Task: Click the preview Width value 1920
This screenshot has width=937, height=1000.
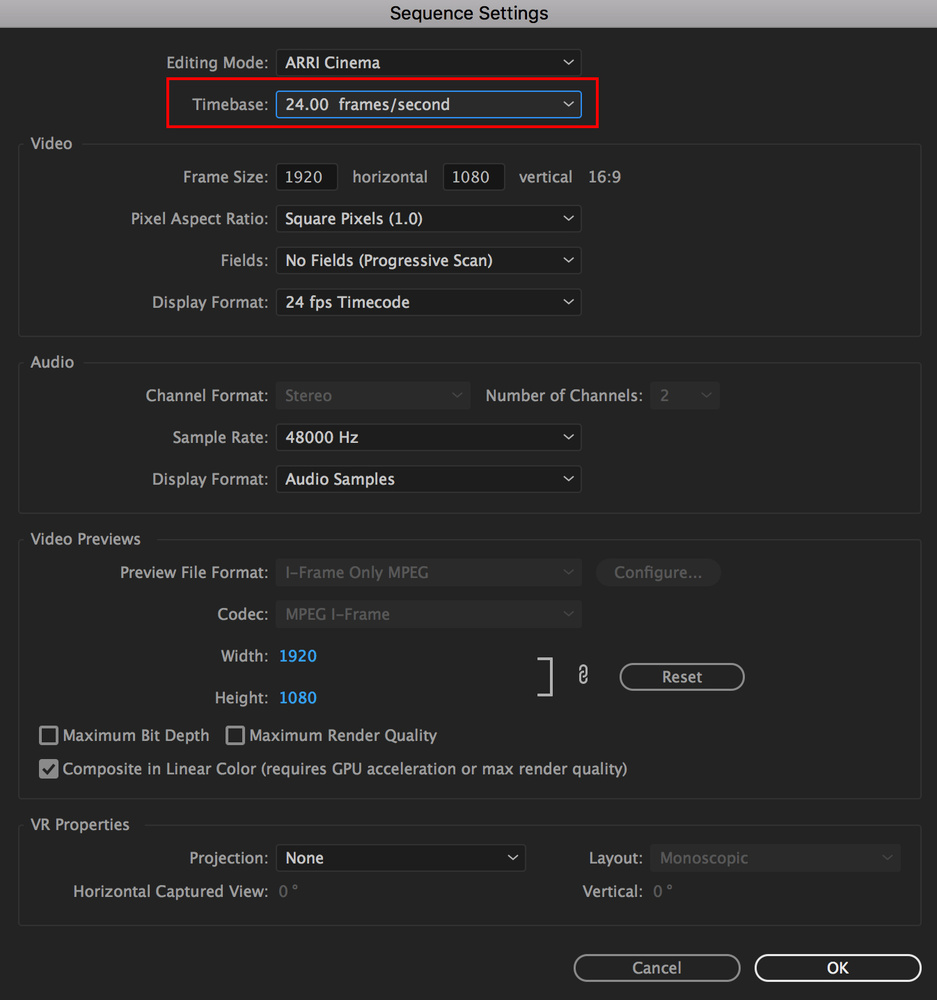Action: [298, 657]
